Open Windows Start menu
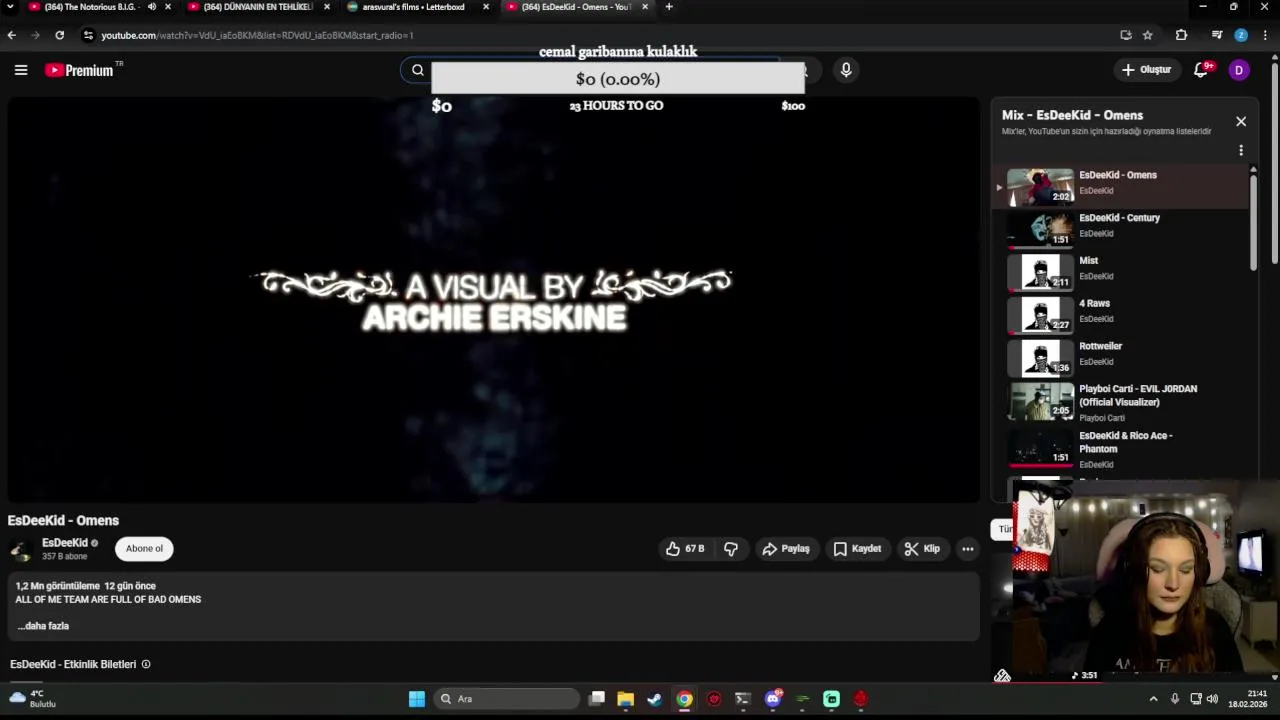 417,699
